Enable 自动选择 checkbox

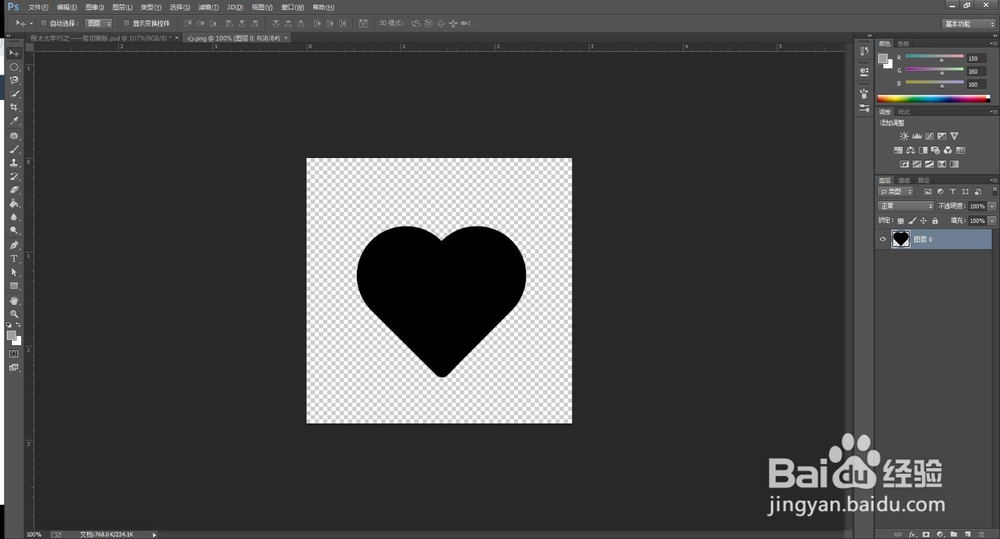pos(43,23)
